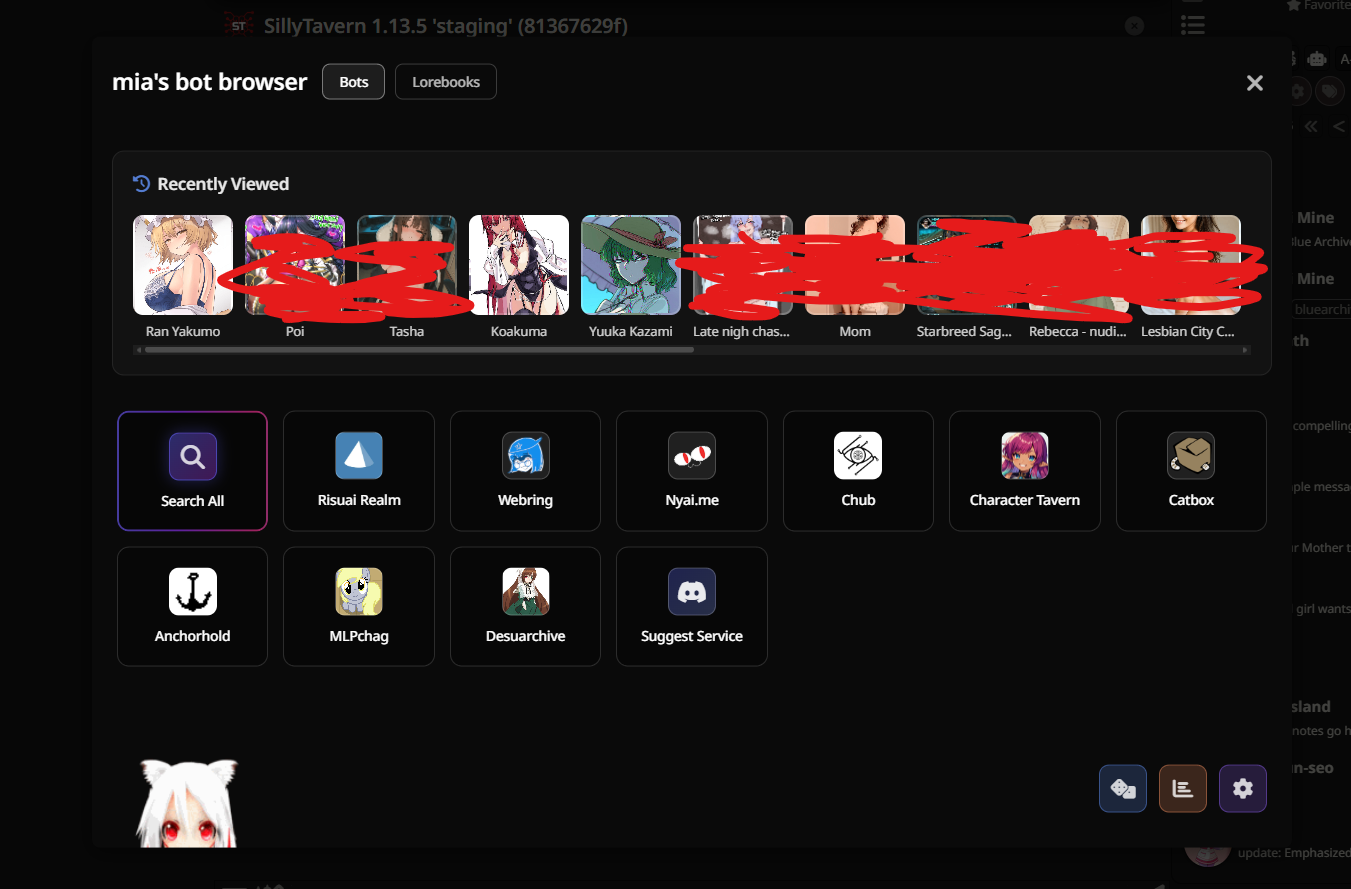Browse the Desuarchive source

pyautogui.click(x=525, y=606)
